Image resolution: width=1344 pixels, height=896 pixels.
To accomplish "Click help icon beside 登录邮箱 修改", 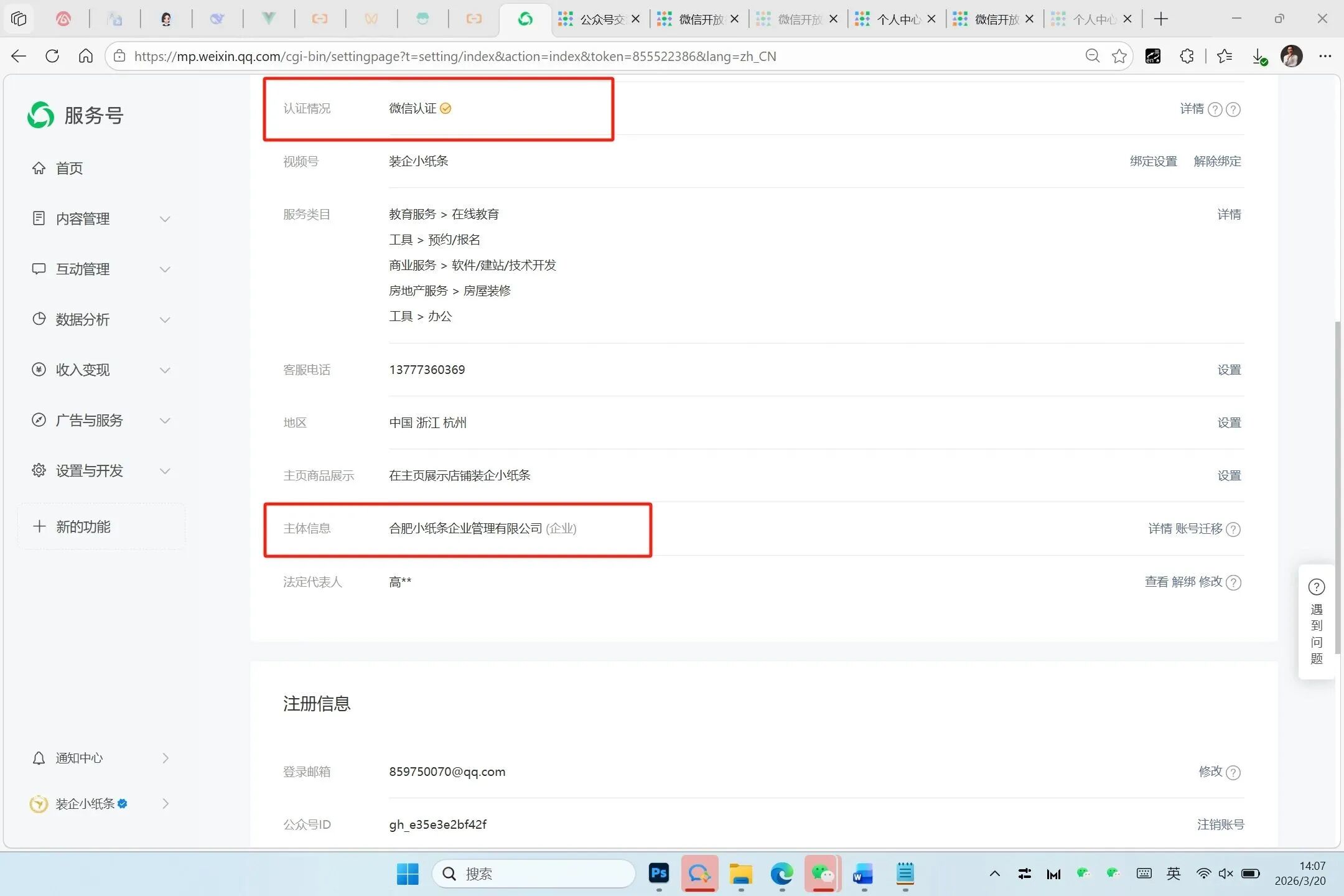I will click(x=1233, y=772).
